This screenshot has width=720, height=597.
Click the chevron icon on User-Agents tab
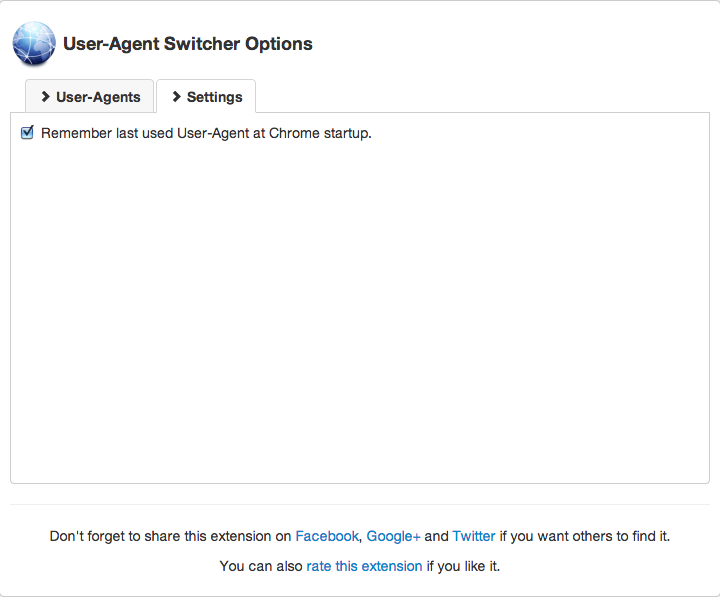click(45, 97)
